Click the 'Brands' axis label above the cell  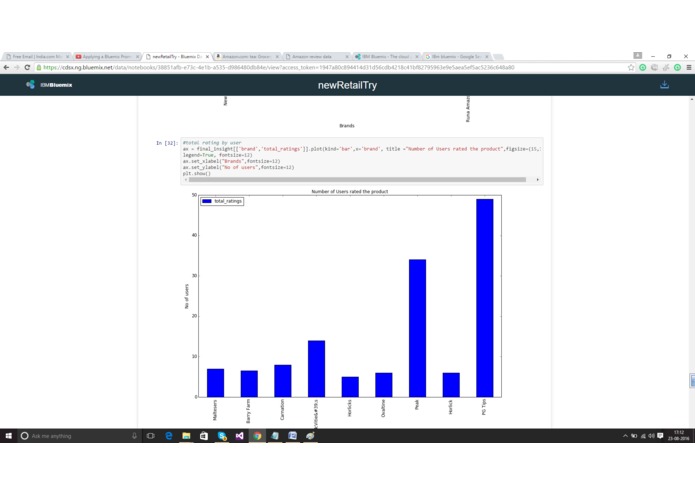347,125
